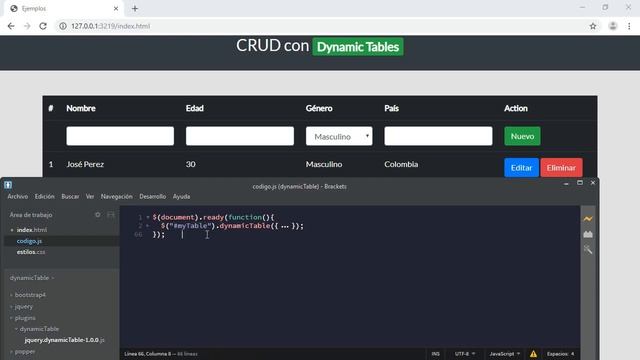Open the Ayuda menu in Brackets
The image size is (640, 360).
[x=181, y=196]
